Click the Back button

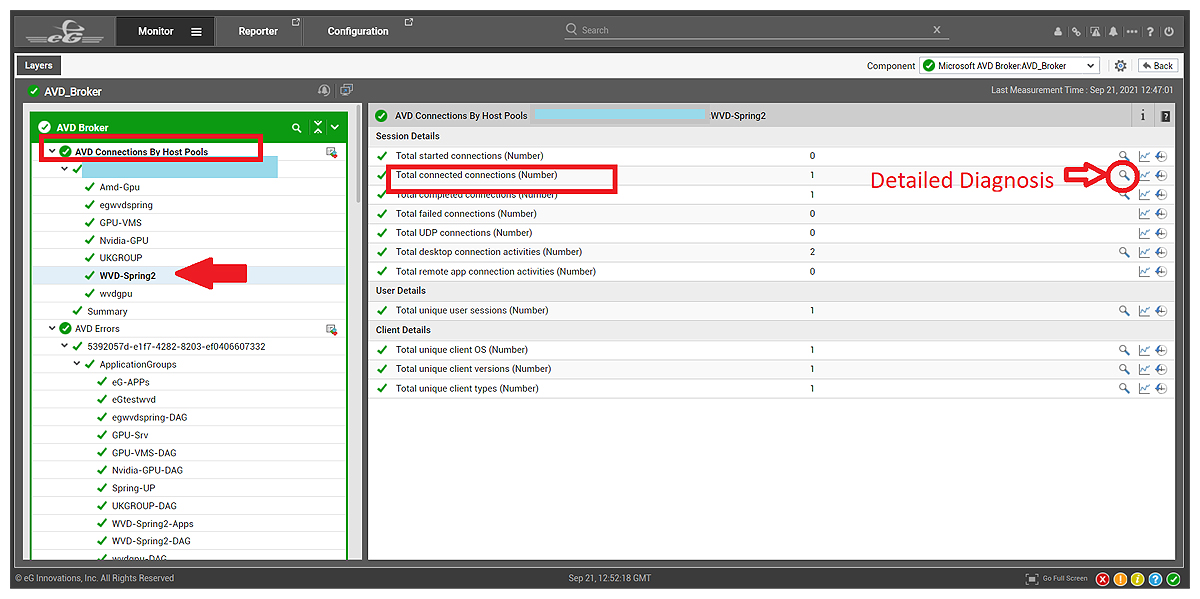point(1156,66)
